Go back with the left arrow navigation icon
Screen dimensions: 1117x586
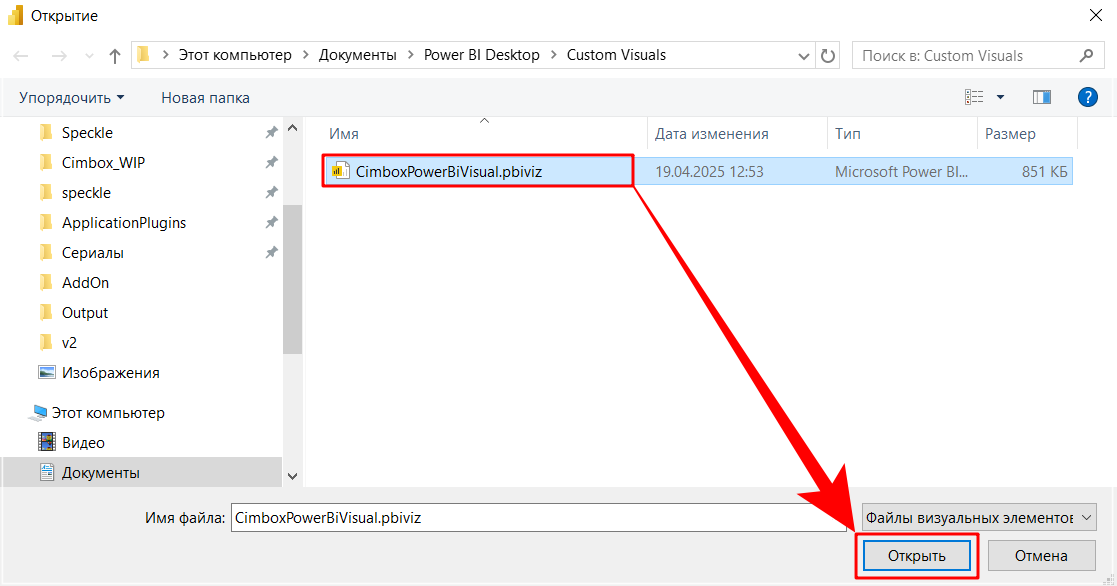(21, 56)
